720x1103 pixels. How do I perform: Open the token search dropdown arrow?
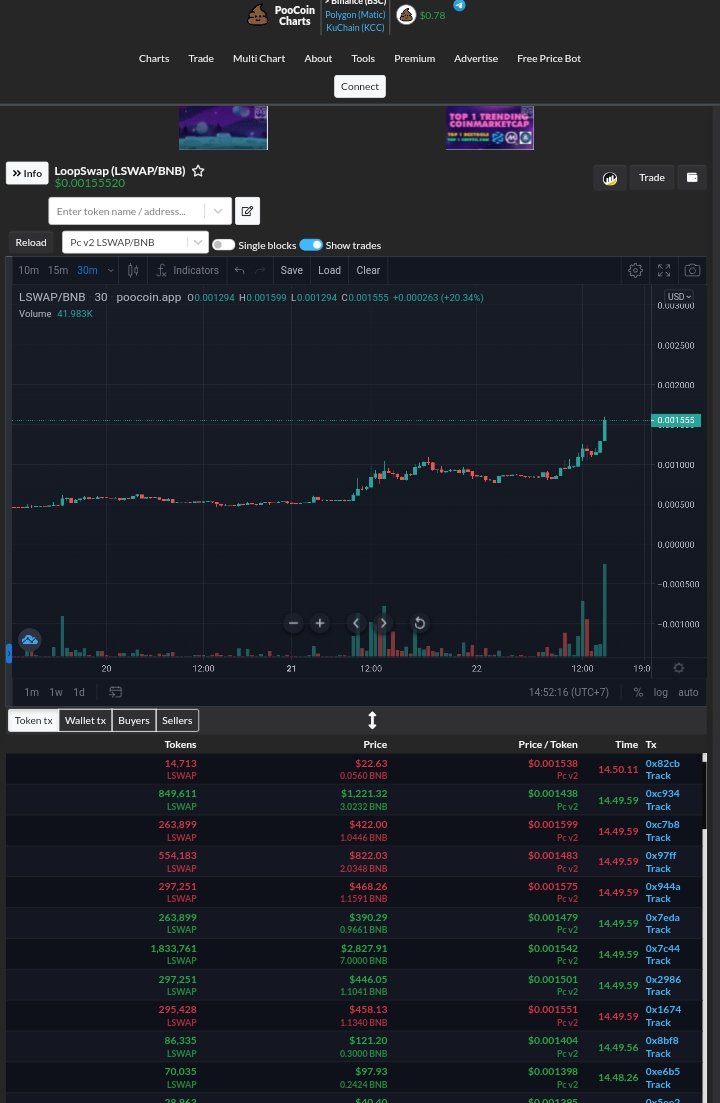(218, 211)
